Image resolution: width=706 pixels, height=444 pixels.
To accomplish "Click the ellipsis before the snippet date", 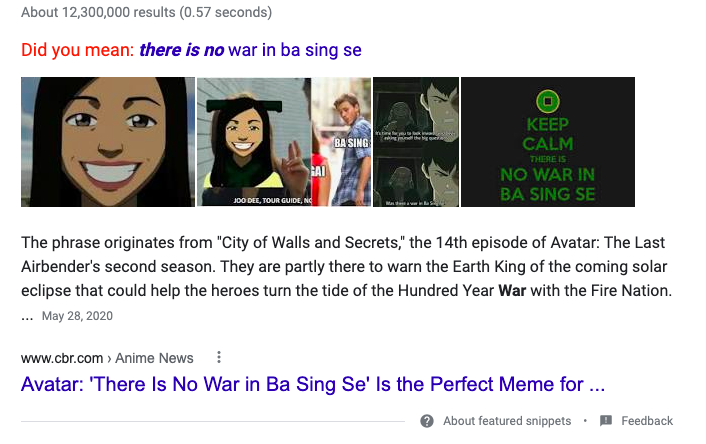I will point(28,315).
